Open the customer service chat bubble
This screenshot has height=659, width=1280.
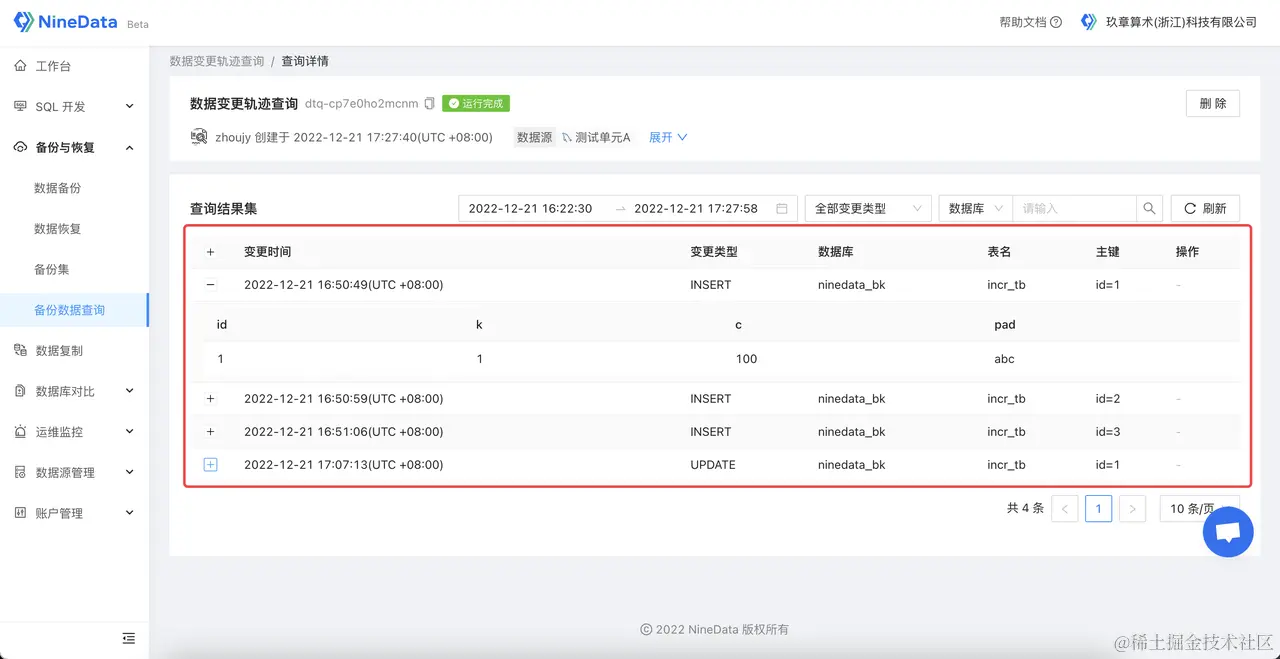pos(1228,532)
